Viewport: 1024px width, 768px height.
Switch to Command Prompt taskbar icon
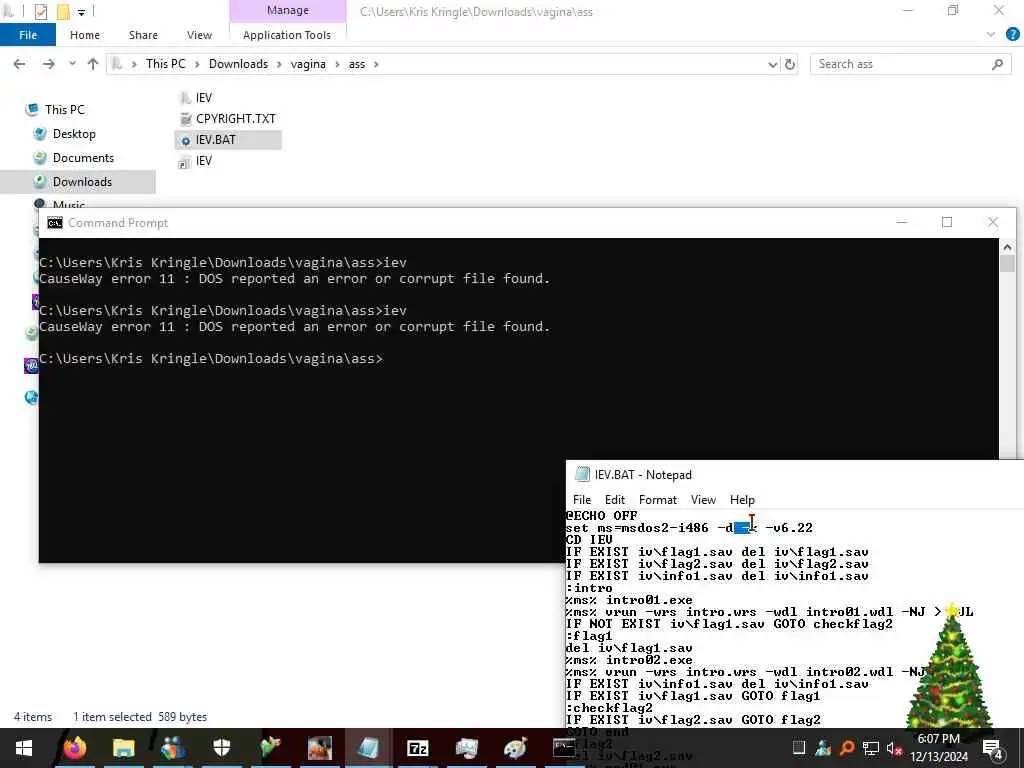[x=564, y=748]
